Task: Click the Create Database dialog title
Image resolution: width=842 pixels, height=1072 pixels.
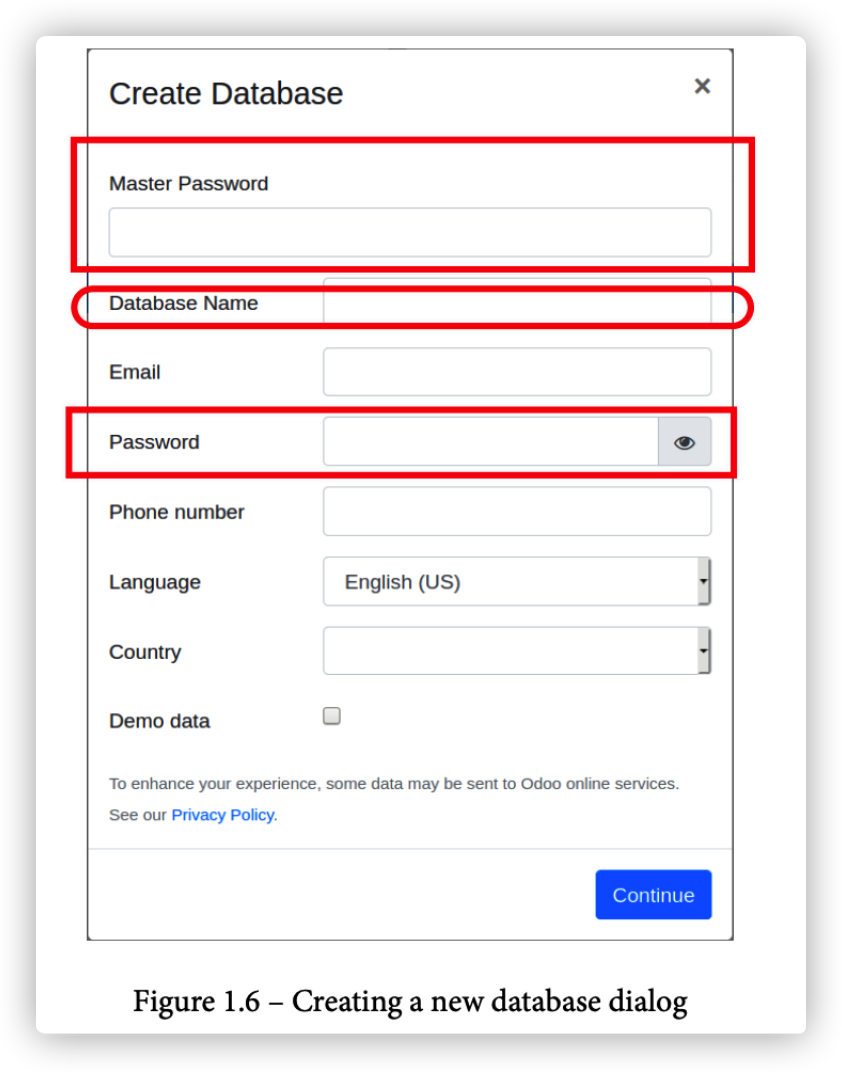Action: 226,94
